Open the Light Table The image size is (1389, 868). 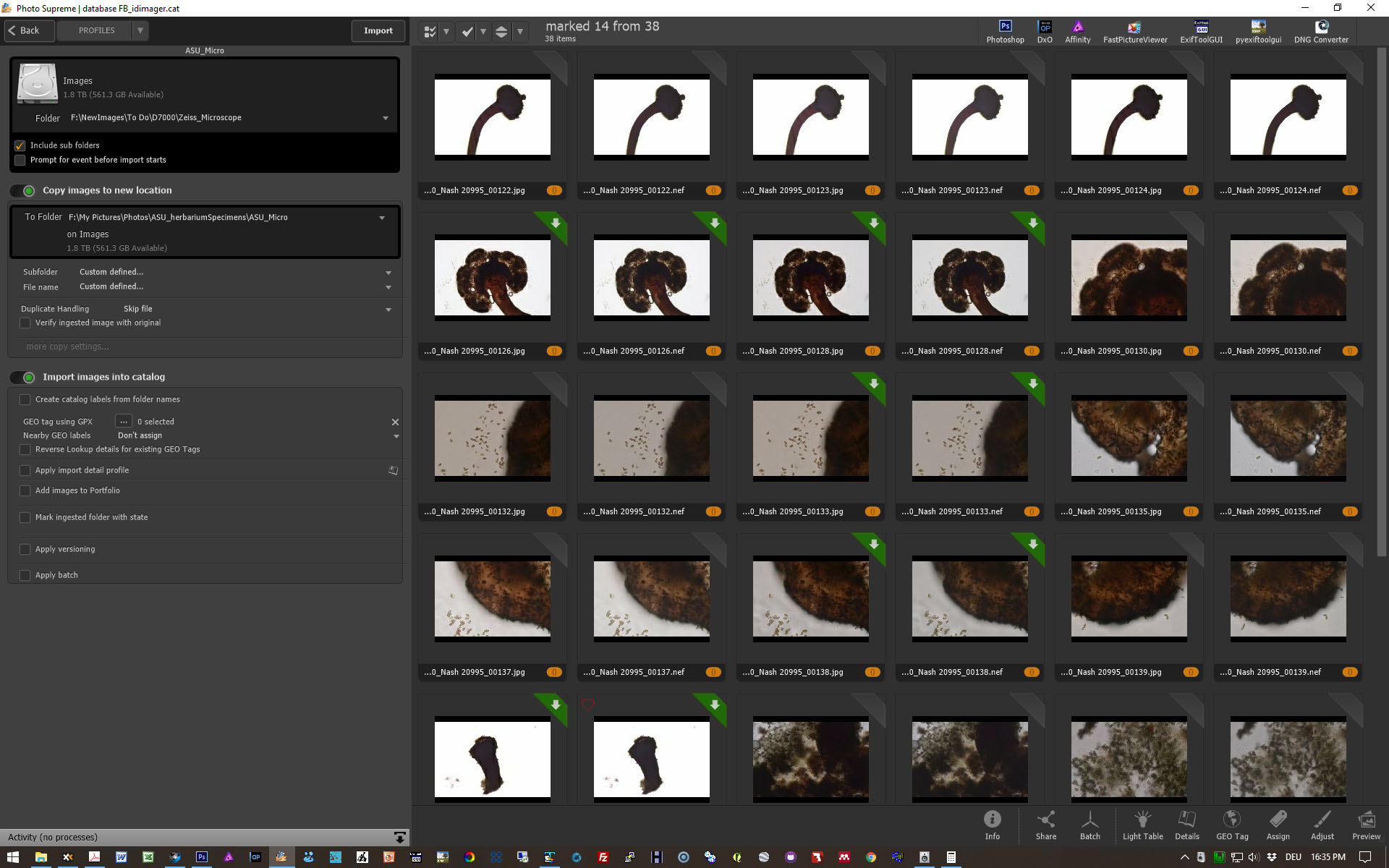pyautogui.click(x=1142, y=825)
